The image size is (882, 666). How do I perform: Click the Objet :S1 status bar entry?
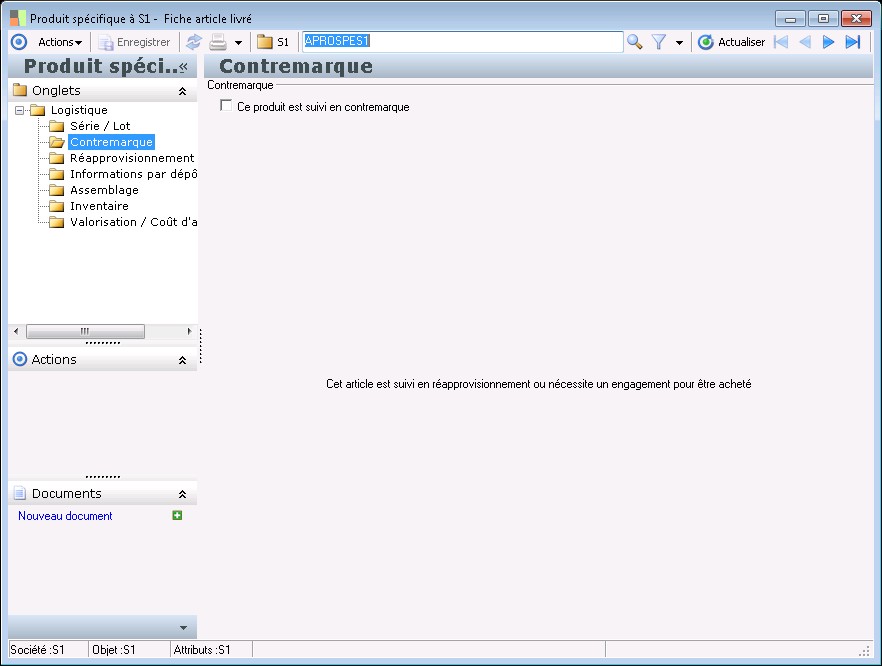(114, 650)
